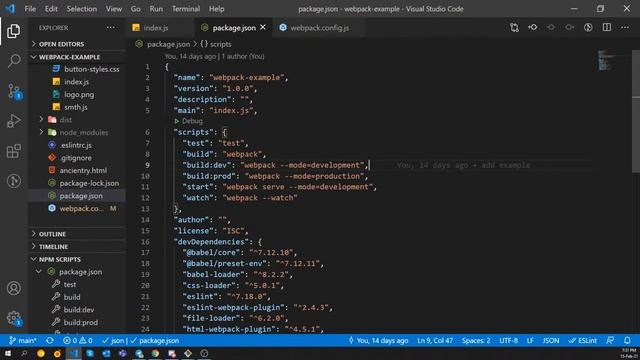Image resolution: width=640 pixels, height=360 pixels.
Task: Open the Explorer view in activity bar
Action: tap(13, 31)
